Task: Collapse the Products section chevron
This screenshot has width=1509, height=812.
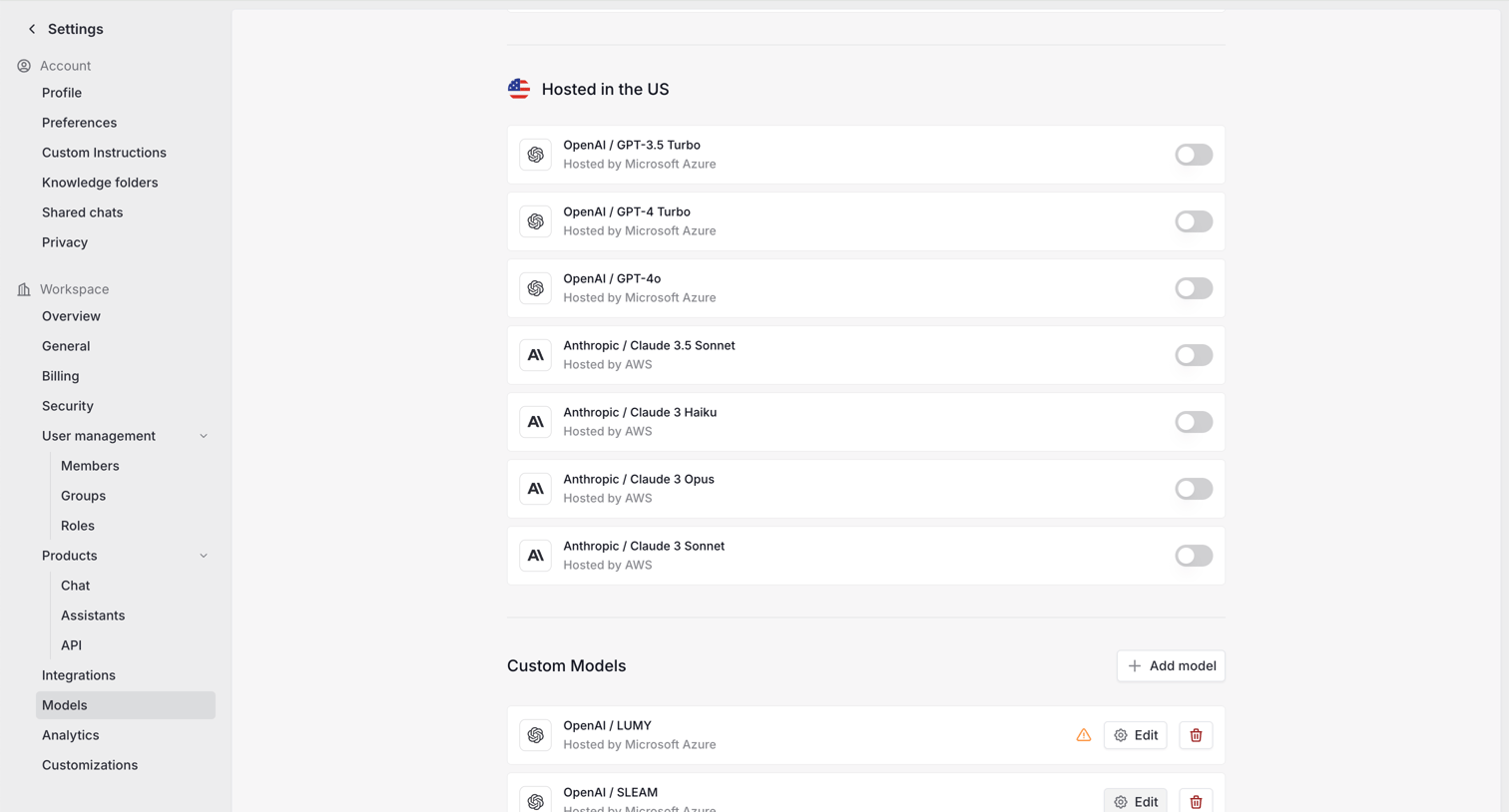Action: pyautogui.click(x=204, y=556)
